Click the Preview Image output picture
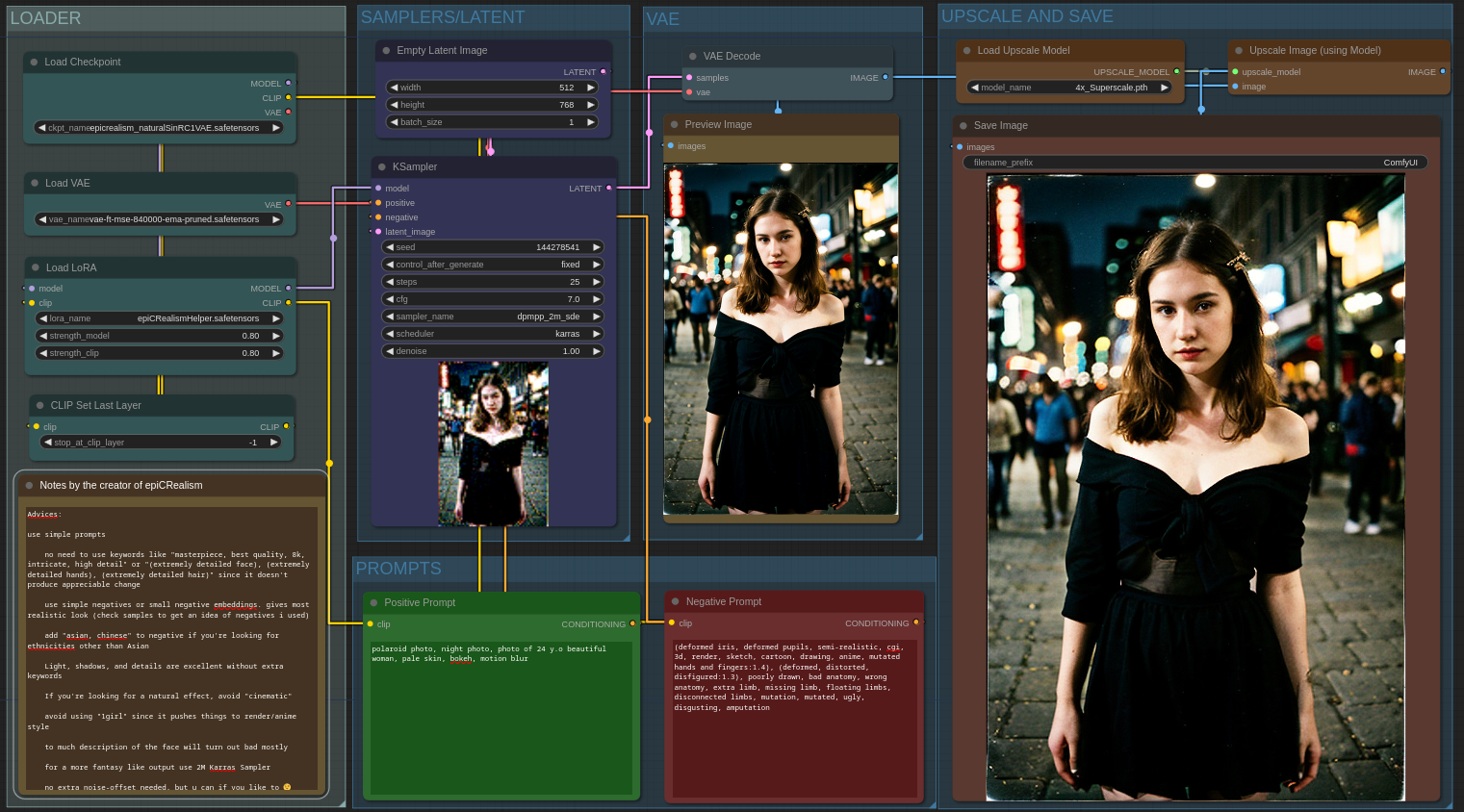This screenshot has width=1464, height=812. tap(781, 339)
